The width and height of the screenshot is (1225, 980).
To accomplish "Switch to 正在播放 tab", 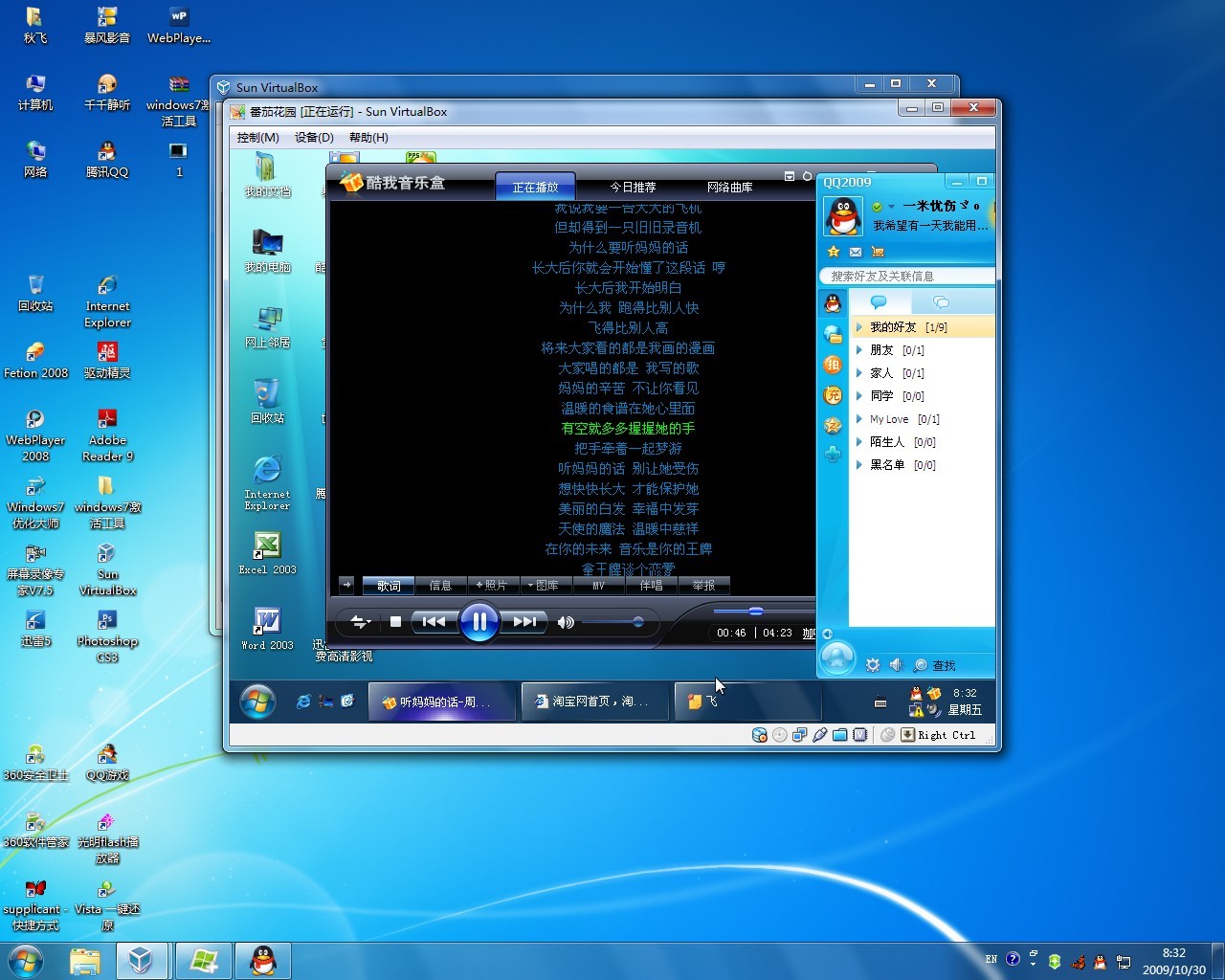I will click(x=535, y=187).
